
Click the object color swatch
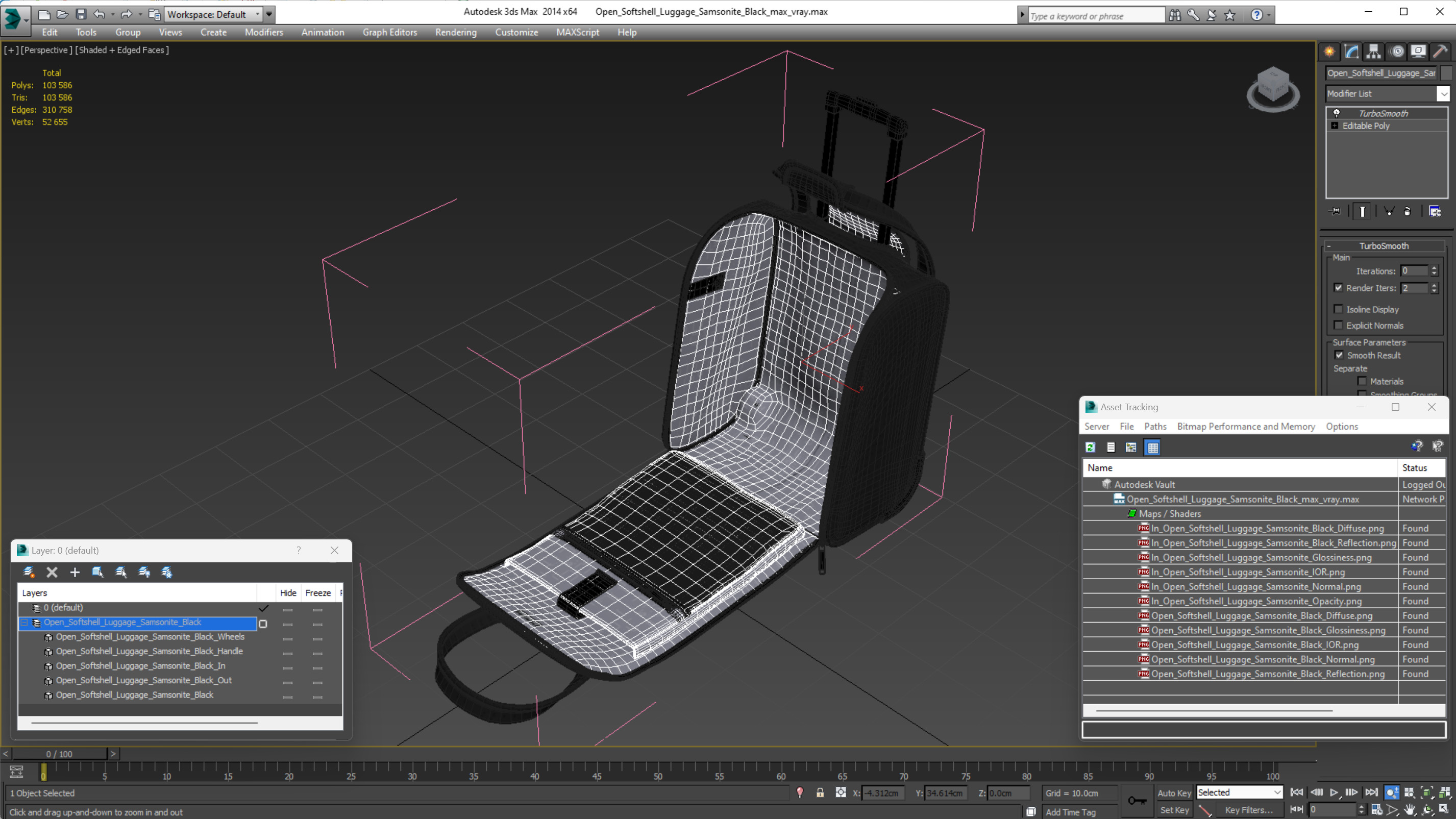pyautogui.click(x=1446, y=72)
